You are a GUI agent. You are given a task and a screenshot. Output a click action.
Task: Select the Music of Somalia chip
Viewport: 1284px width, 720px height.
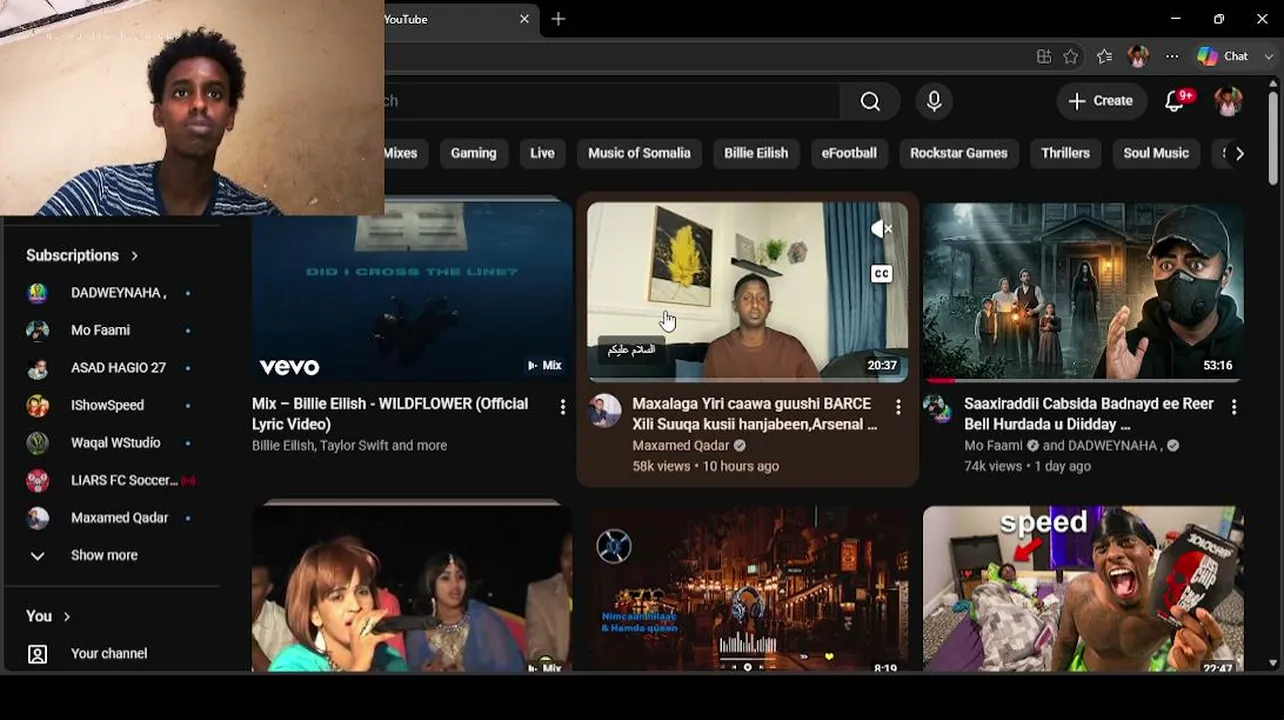point(639,153)
